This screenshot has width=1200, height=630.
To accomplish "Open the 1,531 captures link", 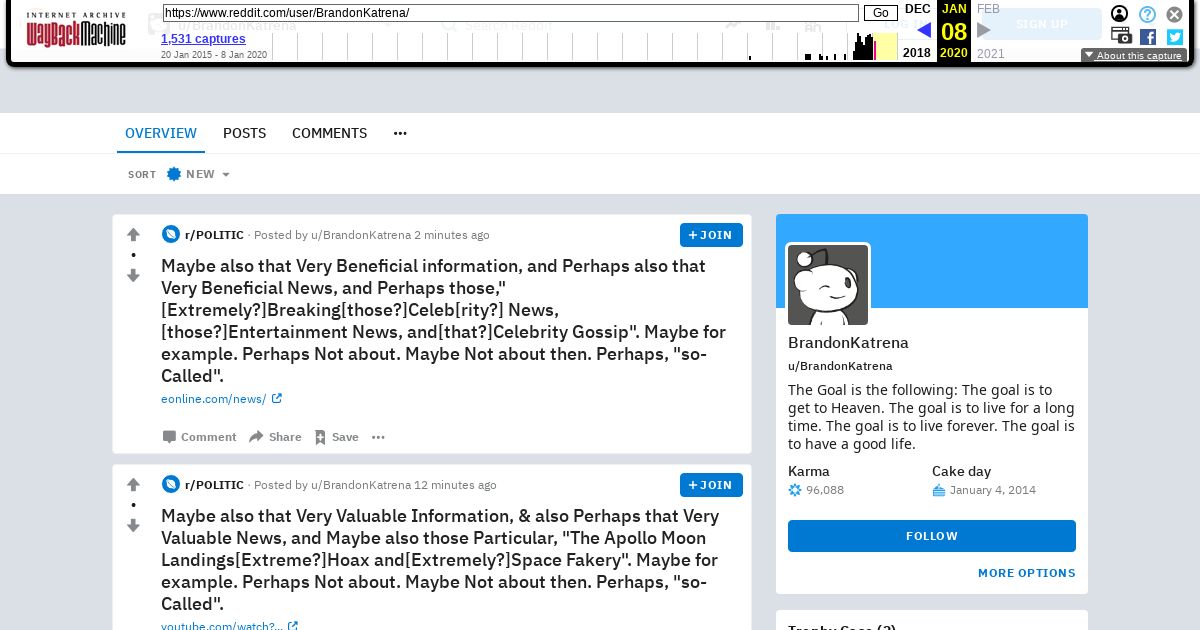I will point(203,39).
